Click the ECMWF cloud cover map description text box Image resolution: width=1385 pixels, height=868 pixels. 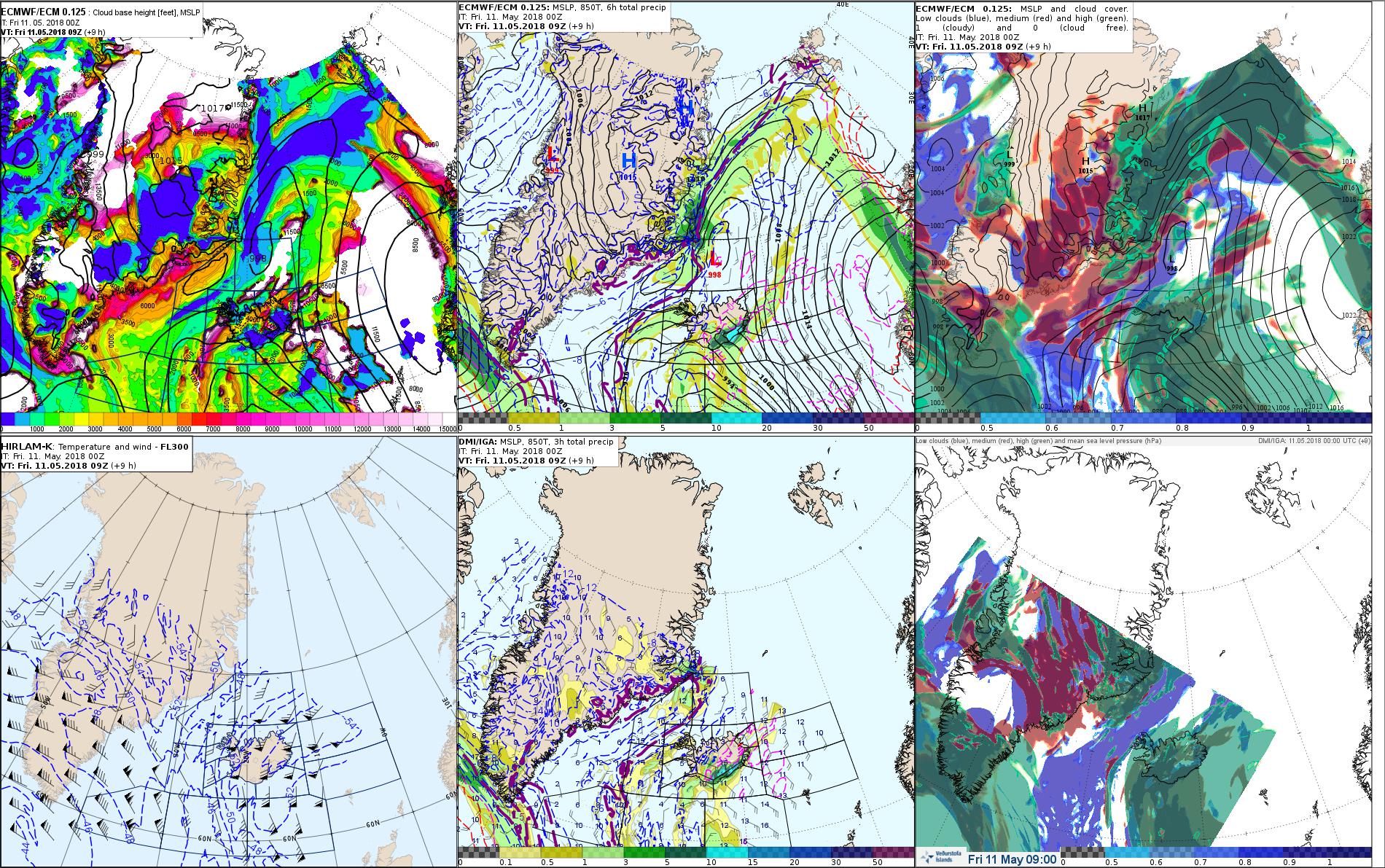(1023, 26)
